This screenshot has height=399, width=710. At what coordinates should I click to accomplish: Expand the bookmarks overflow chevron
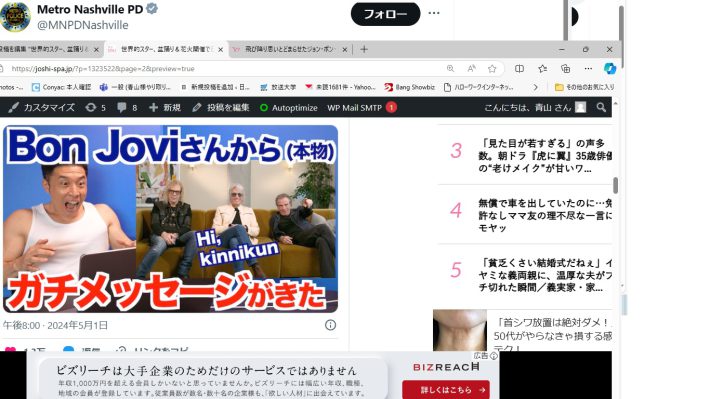point(536,87)
